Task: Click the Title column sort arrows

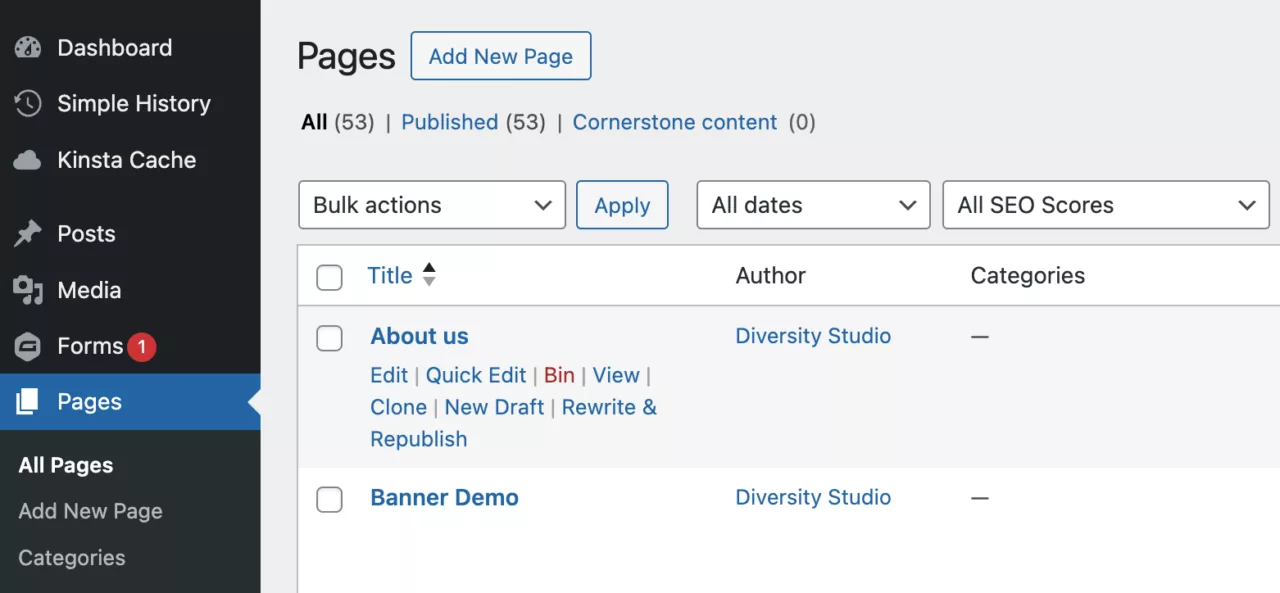Action: pyautogui.click(x=429, y=275)
